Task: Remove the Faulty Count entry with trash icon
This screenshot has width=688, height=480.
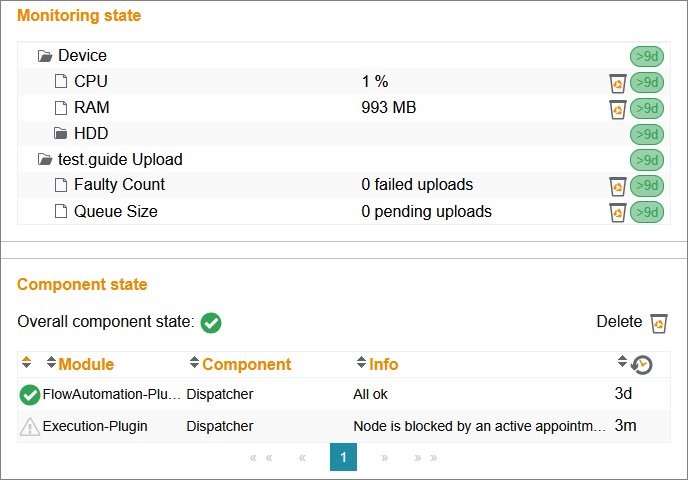Action: point(617,186)
